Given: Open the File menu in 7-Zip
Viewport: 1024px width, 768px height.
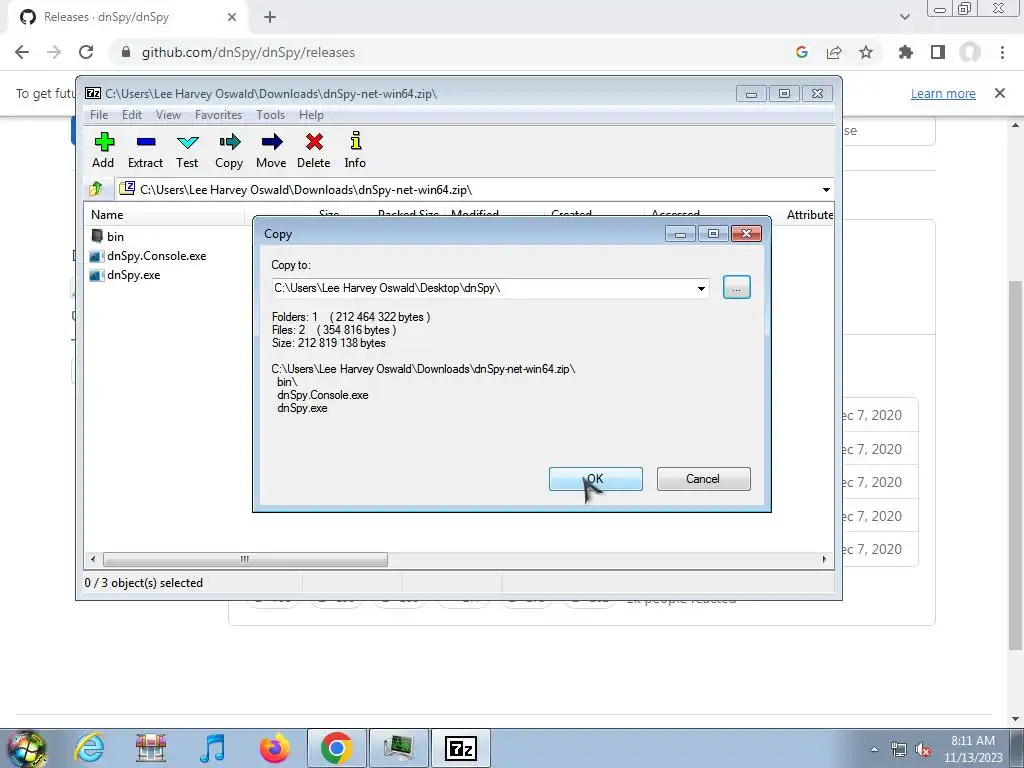Looking at the screenshot, I should (99, 115).
